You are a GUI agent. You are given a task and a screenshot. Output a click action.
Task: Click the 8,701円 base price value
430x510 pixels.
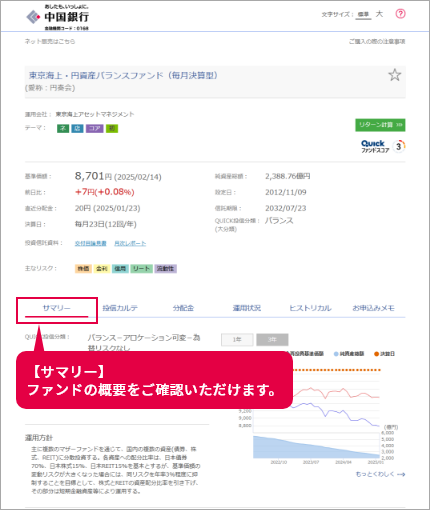93,176
